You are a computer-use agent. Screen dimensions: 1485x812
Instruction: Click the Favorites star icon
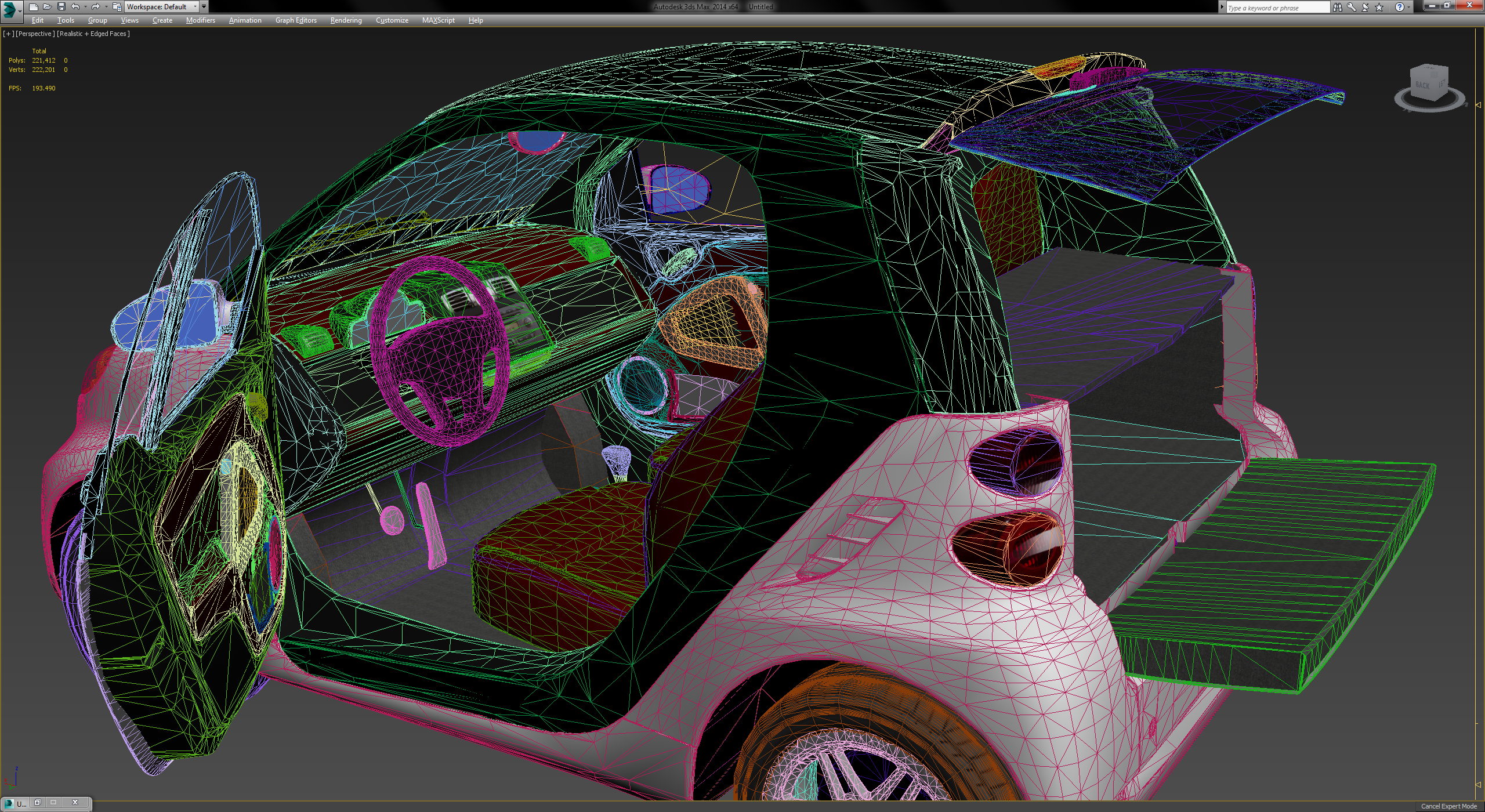(x=1379, y=8)
